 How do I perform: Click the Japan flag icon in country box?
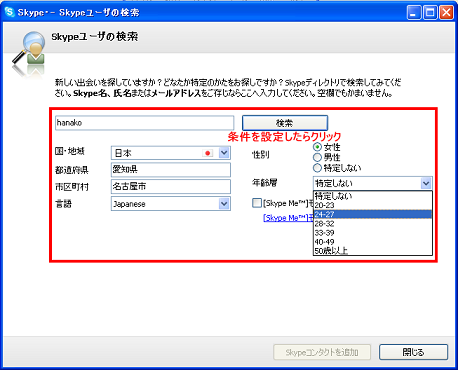click(x=208, y=153)
